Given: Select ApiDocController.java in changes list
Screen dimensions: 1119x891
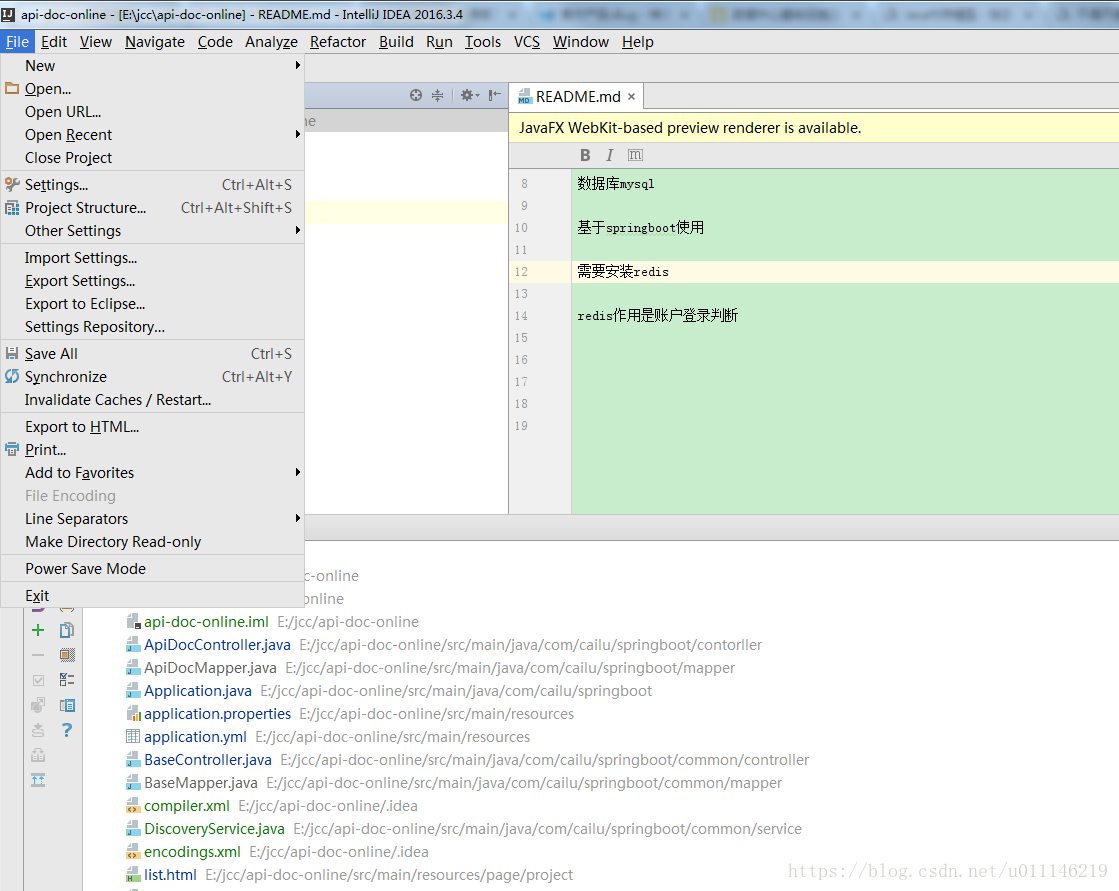Looking at the screenshot, I should [217, 645].
